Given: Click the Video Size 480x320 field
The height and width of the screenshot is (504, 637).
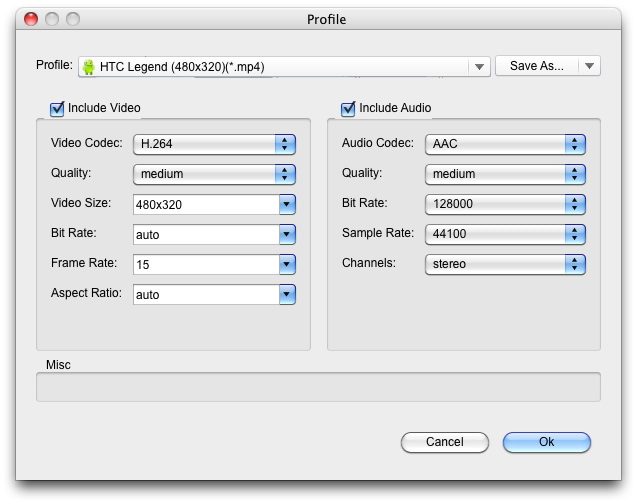Looking at the screenshot, I should pyautogui.click(x=206, y=204).
